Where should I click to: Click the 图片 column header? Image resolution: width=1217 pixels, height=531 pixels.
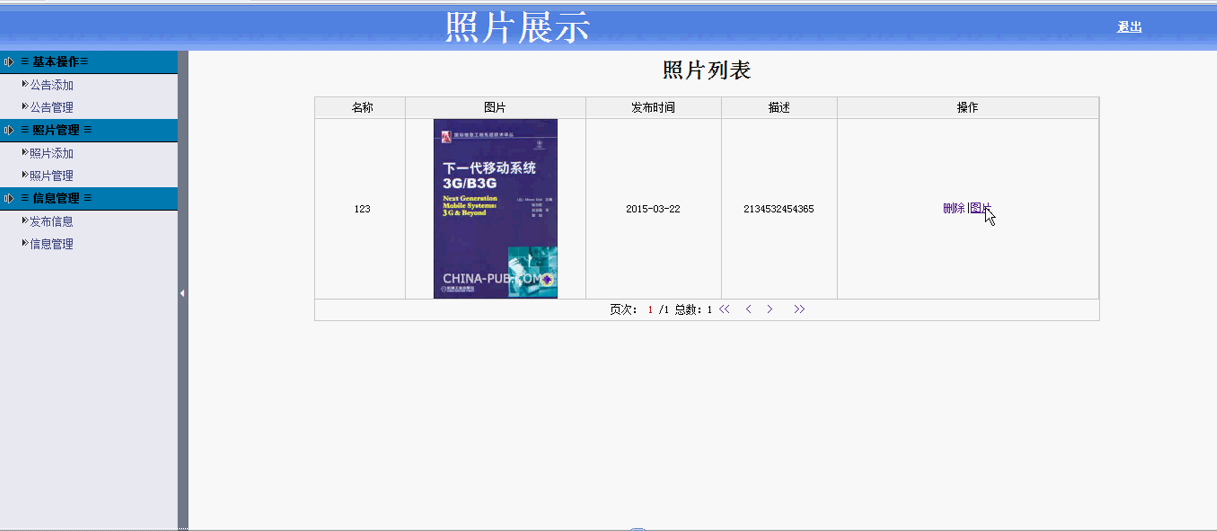(x=495, y=107)
